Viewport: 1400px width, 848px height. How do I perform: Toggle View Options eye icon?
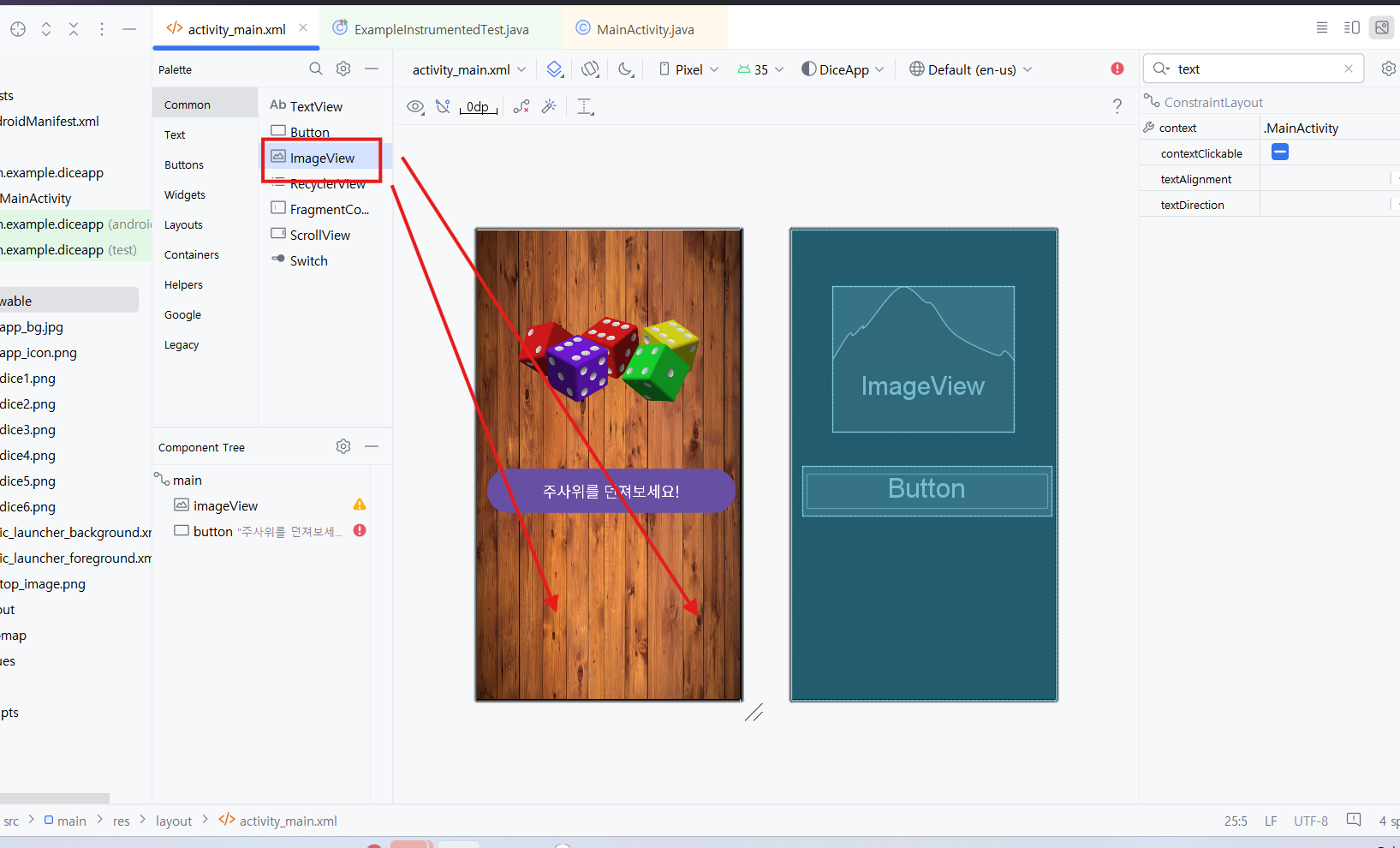415,106
